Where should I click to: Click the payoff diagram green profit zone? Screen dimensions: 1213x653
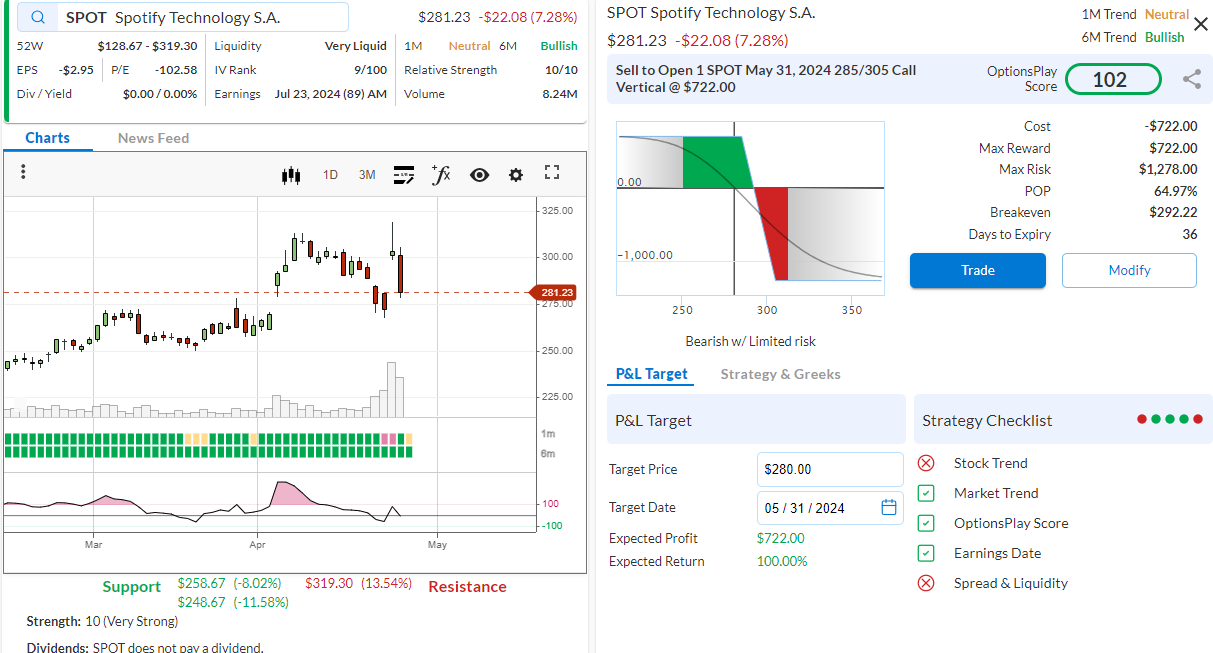pos(715,162)
